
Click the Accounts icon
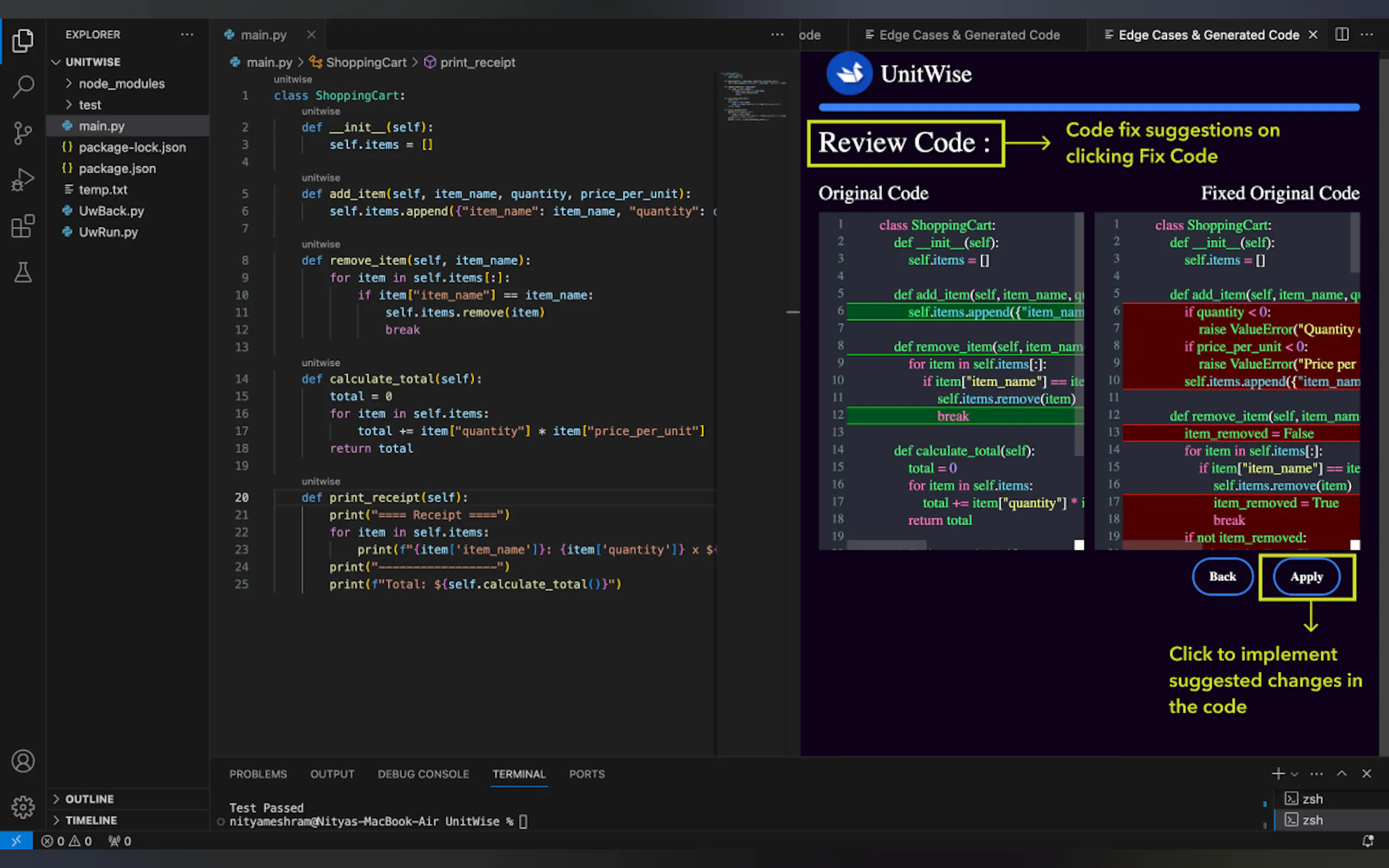[23, 761]
